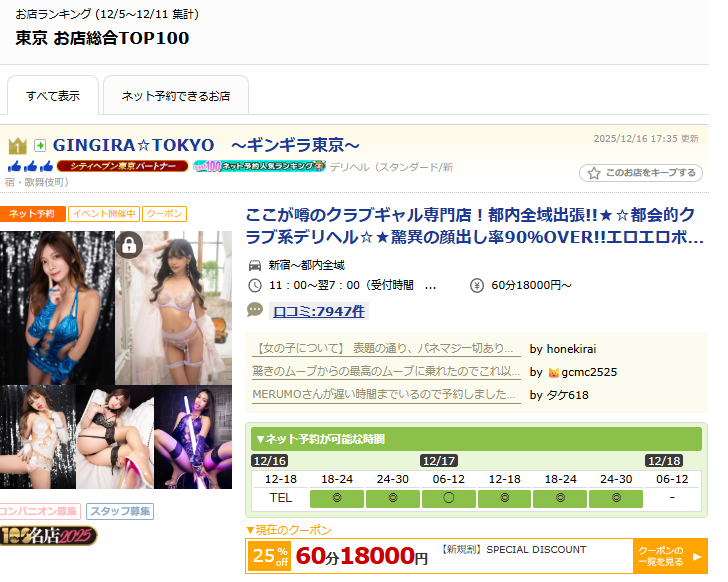Click the イベント開催中 tag
728x582 pixels.
104,214
